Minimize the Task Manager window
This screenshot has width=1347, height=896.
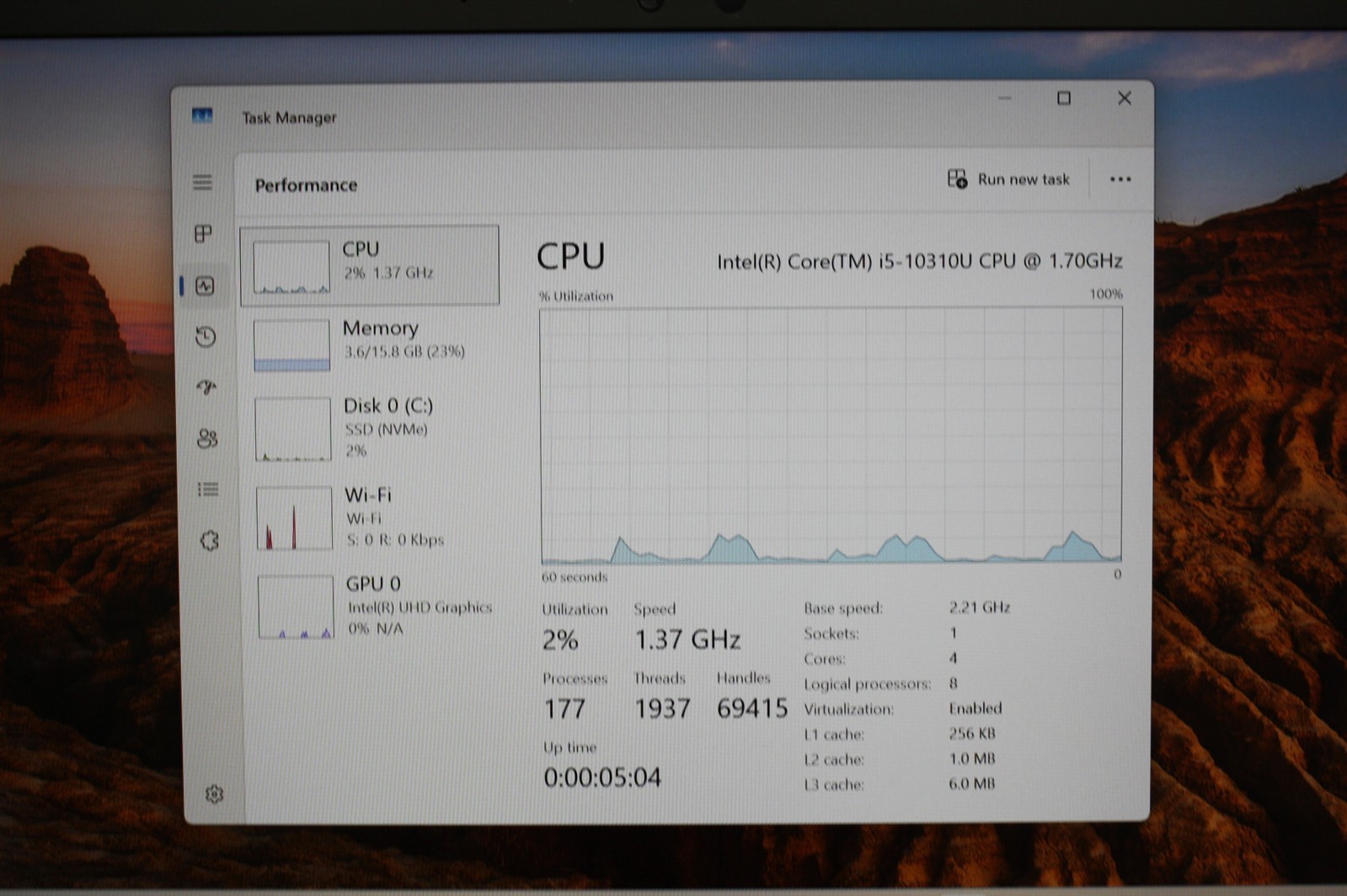pyautogui.click(x=1004, y=99)
